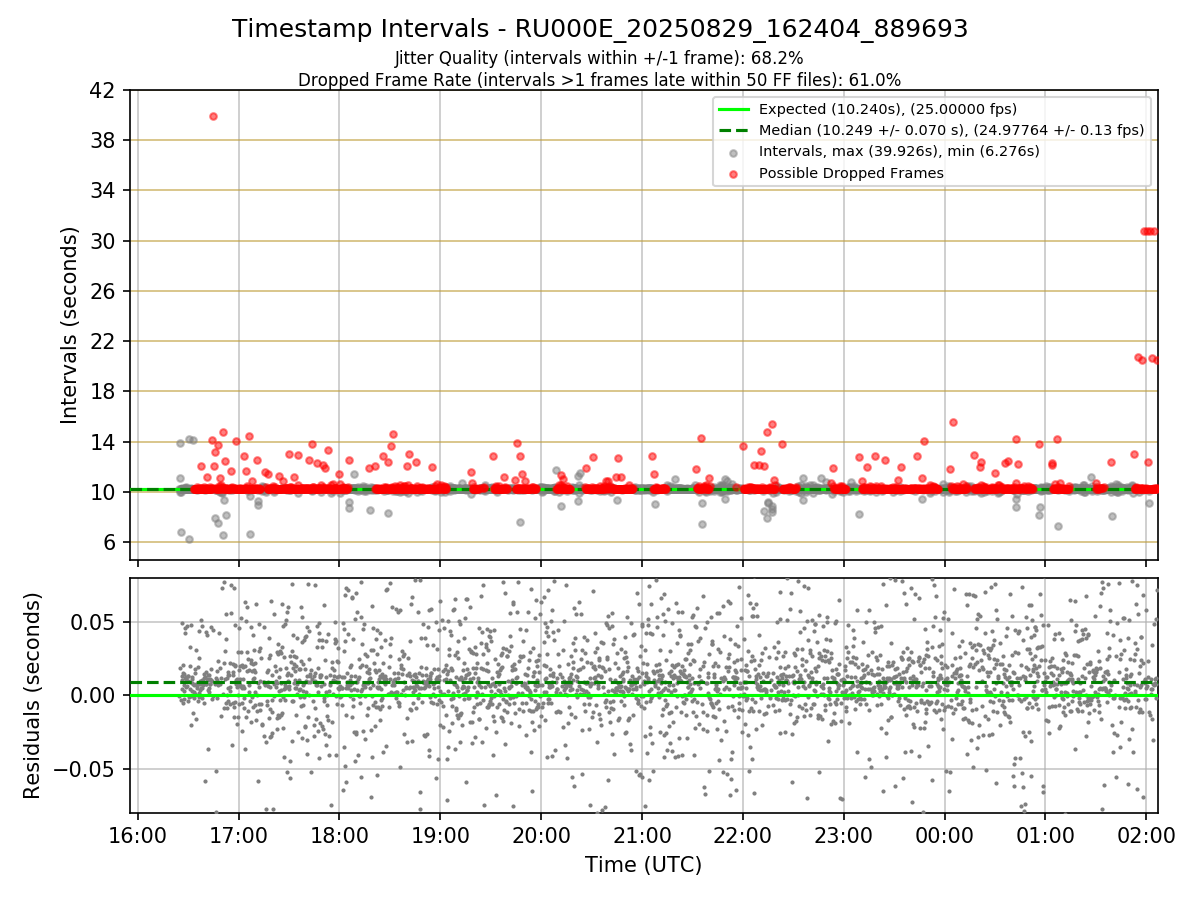Click the "Residuals (seconds)" y-axis label

tap(33, 695)
